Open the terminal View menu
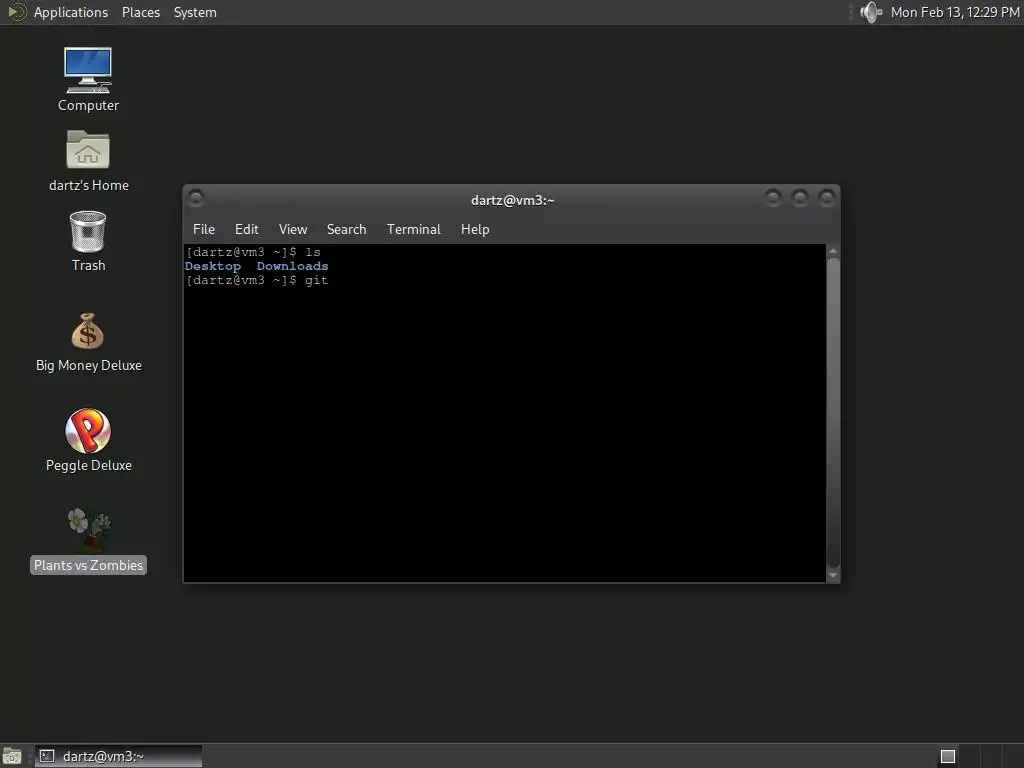The image size is (1024, 768). (x=293, y=229)
